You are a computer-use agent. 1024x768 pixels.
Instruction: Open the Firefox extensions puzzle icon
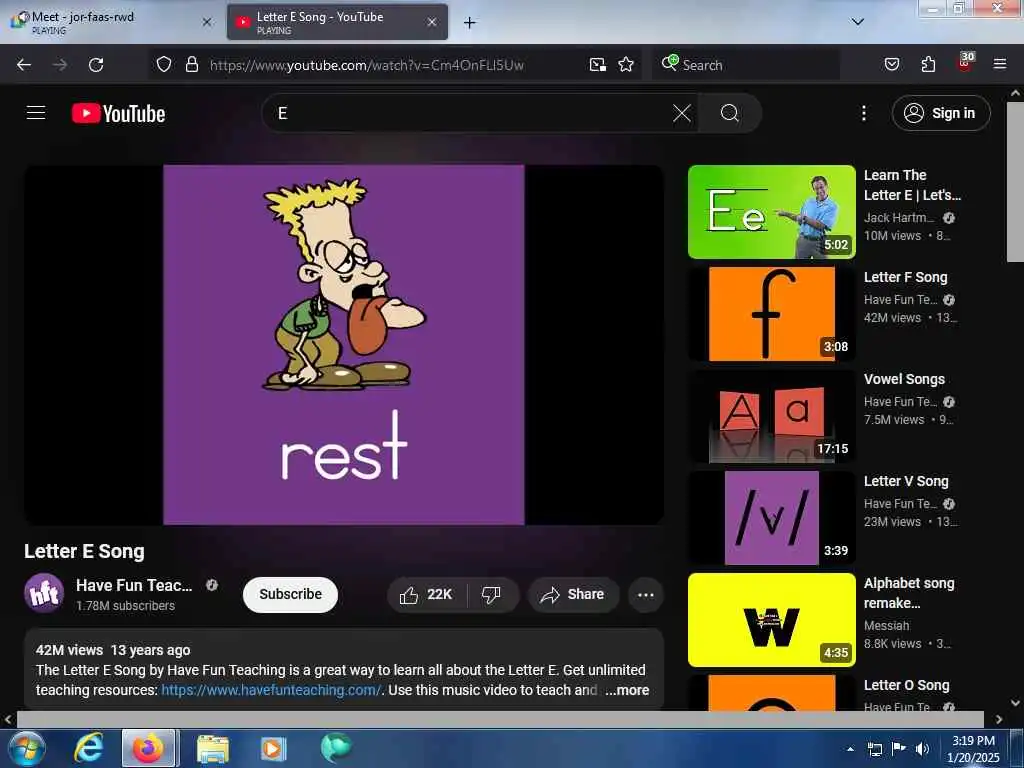tap(928, 64)
